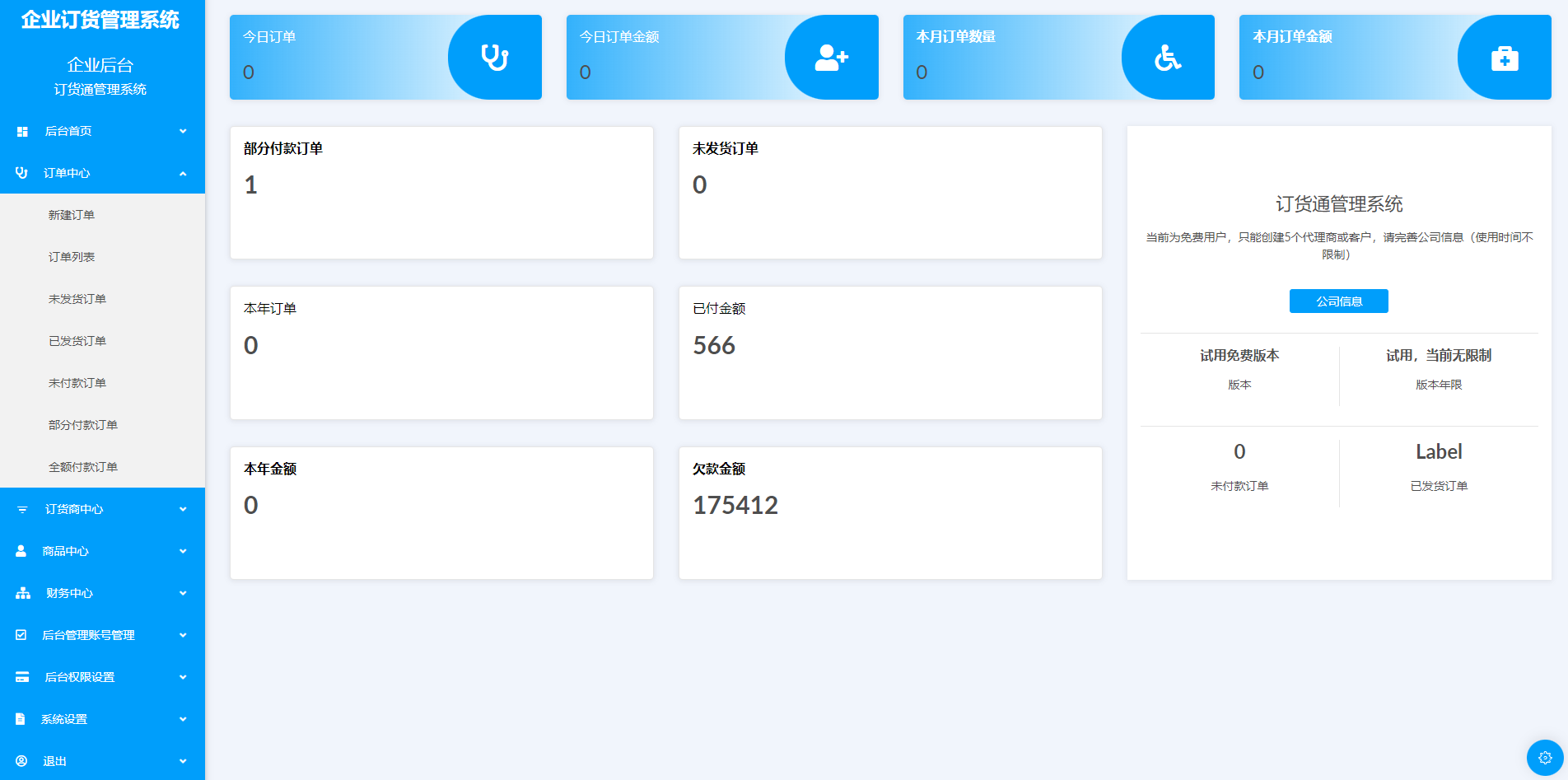Select 订单列表 submenu item
The width and height of the screenshot is (1568, 780).
pyautogui.click(x=72, y=257)
